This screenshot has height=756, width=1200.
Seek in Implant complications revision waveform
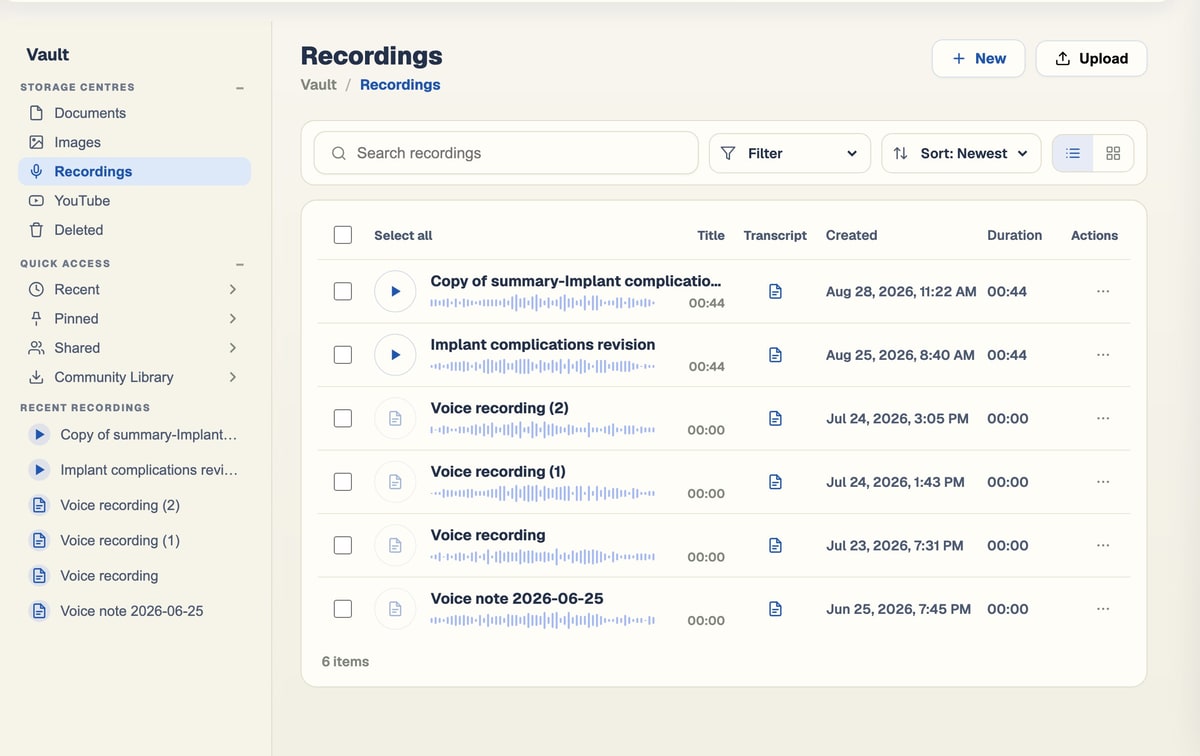543,367
